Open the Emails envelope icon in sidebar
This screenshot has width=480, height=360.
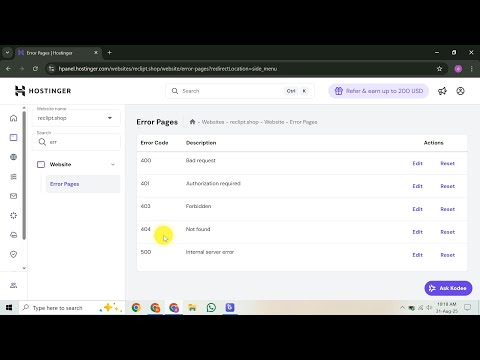[13, 196]
